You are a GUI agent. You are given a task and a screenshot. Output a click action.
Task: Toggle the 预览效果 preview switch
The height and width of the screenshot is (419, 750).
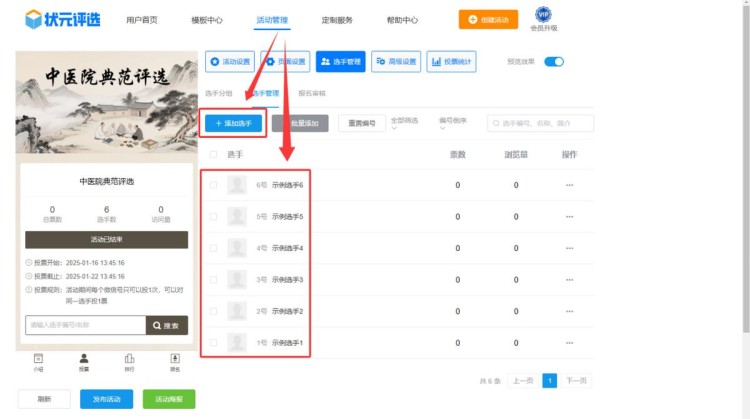click(553, 62)
